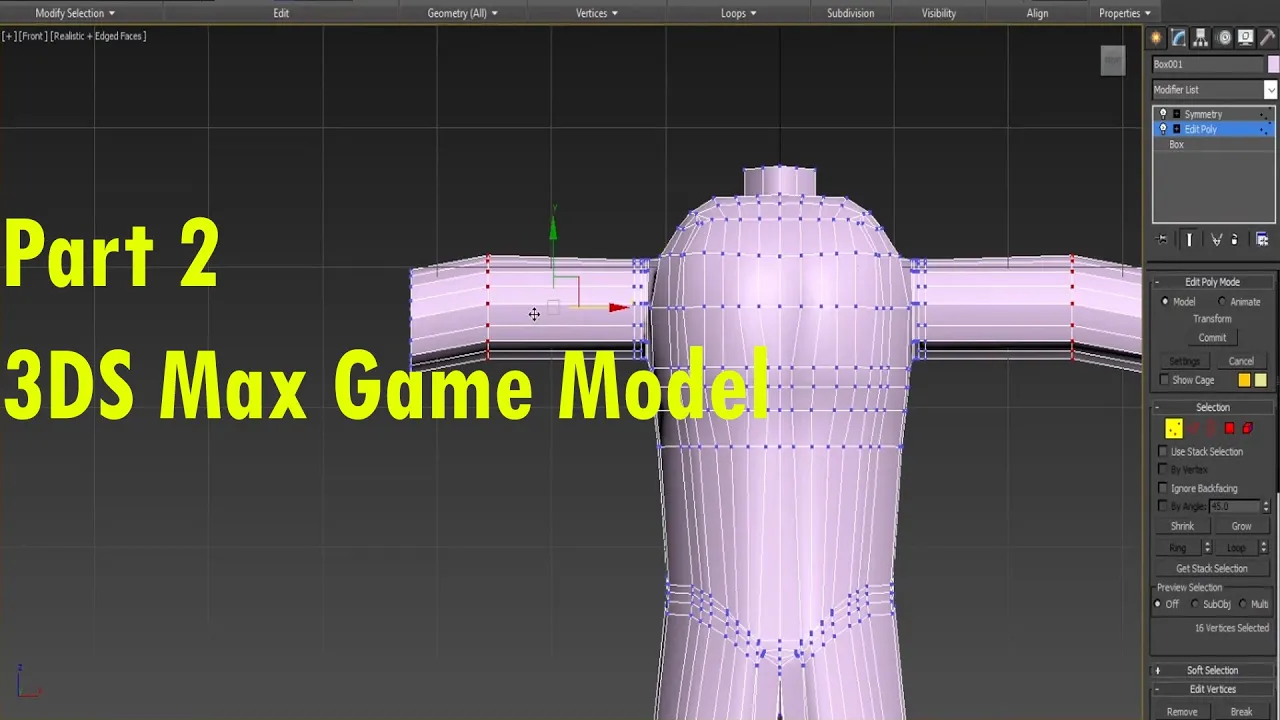Select Vertex sub-object level icon
1280x720 pixels.
tap(1174, 428)
